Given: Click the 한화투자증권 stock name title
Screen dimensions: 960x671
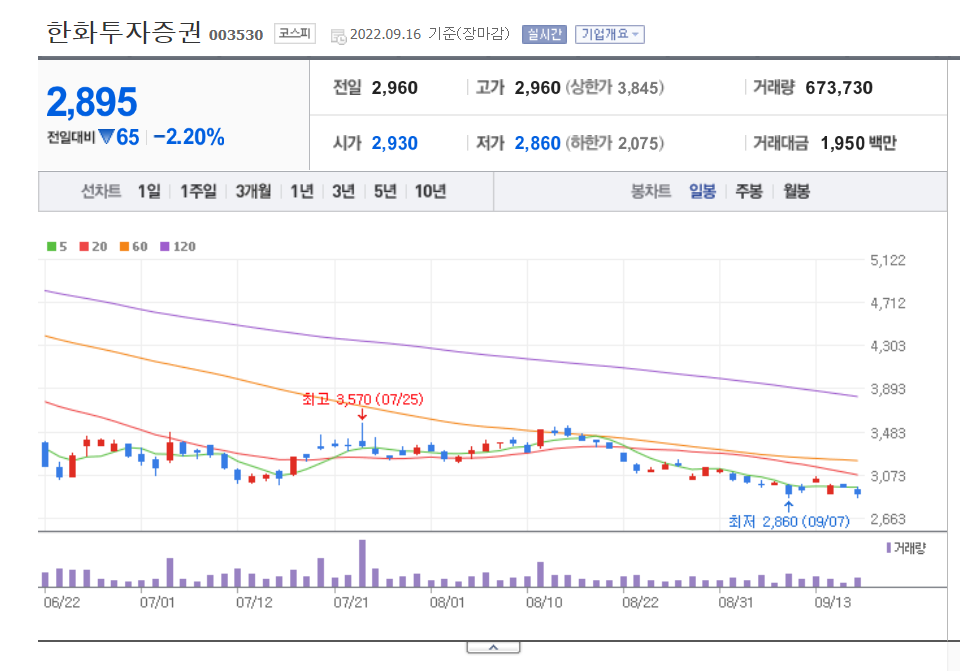Looking at the screenshot, I should tap(124, 32).
